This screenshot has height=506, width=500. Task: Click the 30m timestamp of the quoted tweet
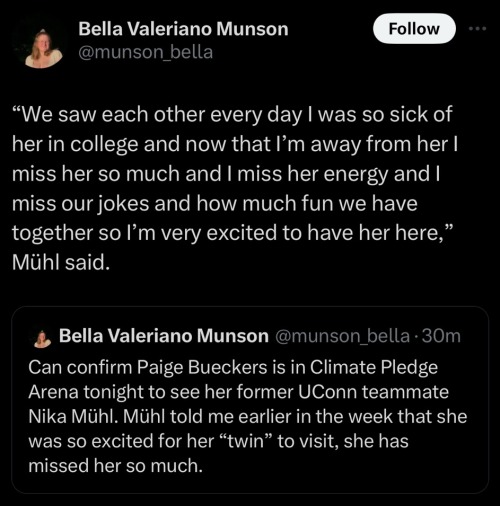tap(441, 336)
